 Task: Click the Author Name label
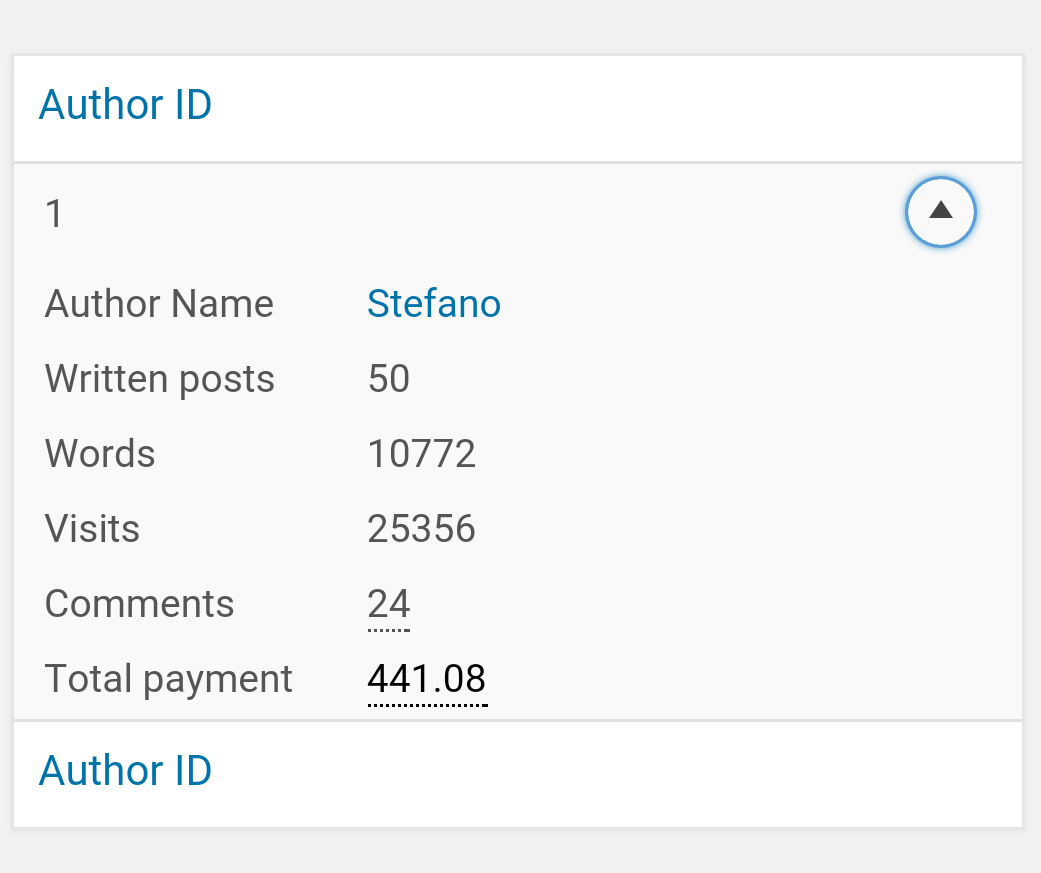(159, 304)
